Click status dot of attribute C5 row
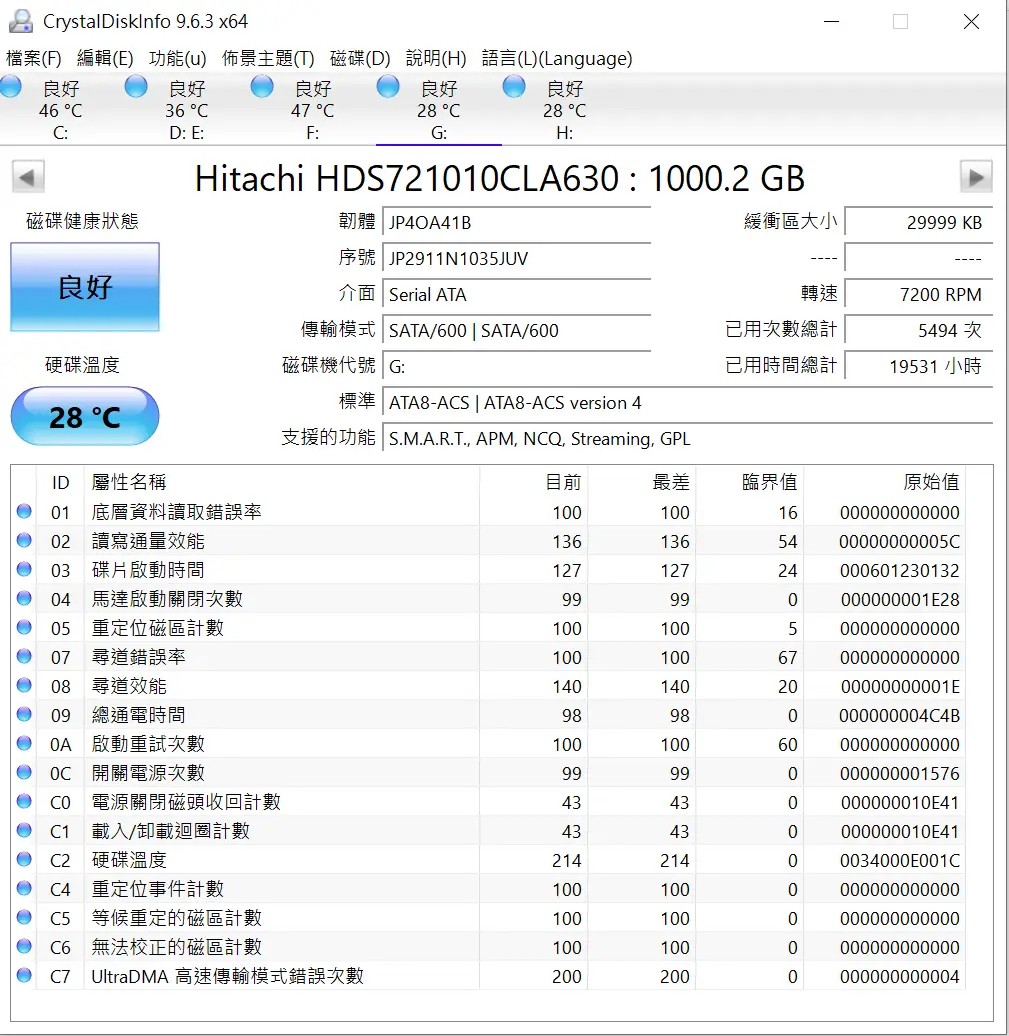1009x1036 pixels. tap(24, 917)
